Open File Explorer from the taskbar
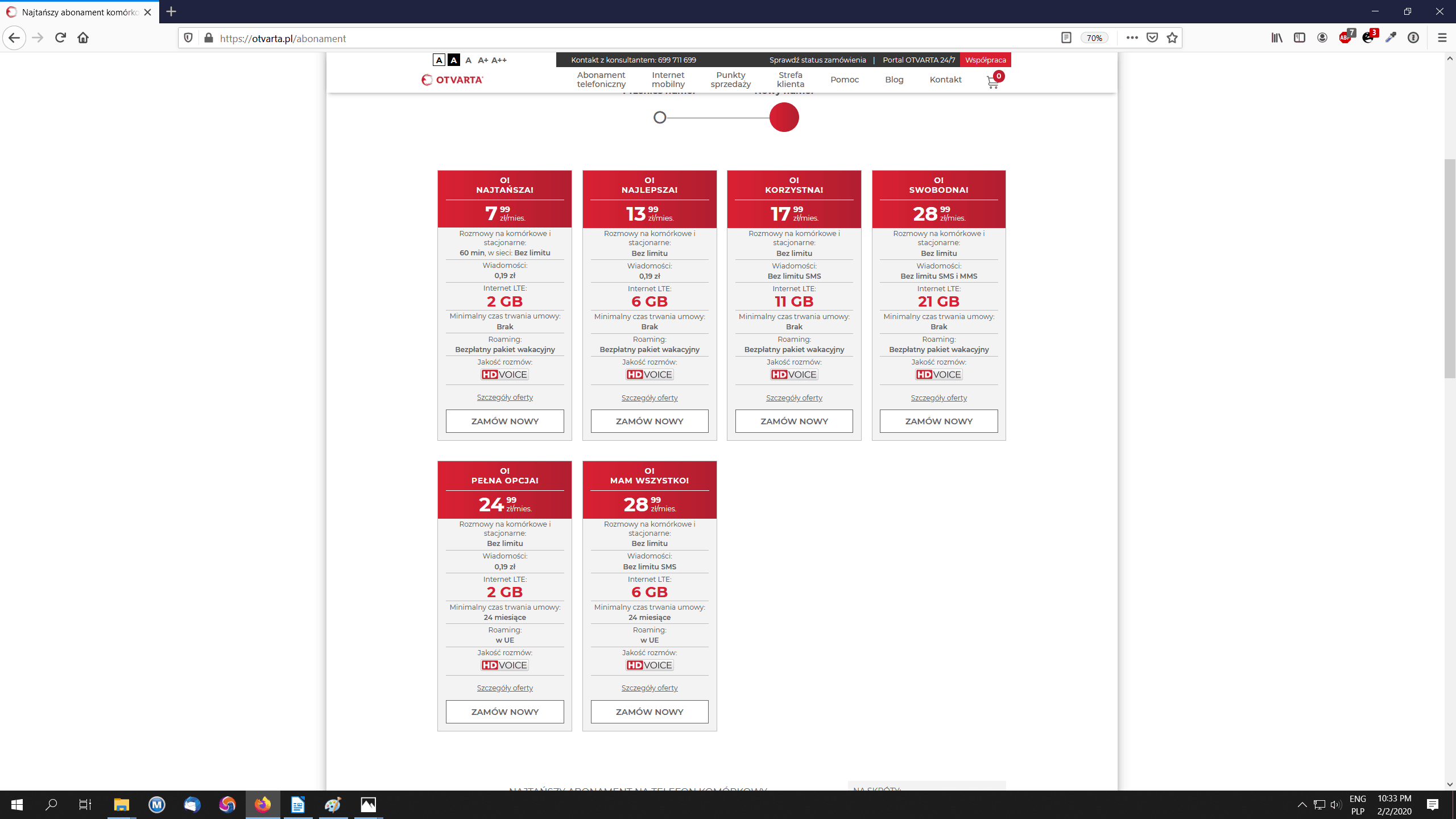Screen dimensions: 1456x819 (122, 805)
